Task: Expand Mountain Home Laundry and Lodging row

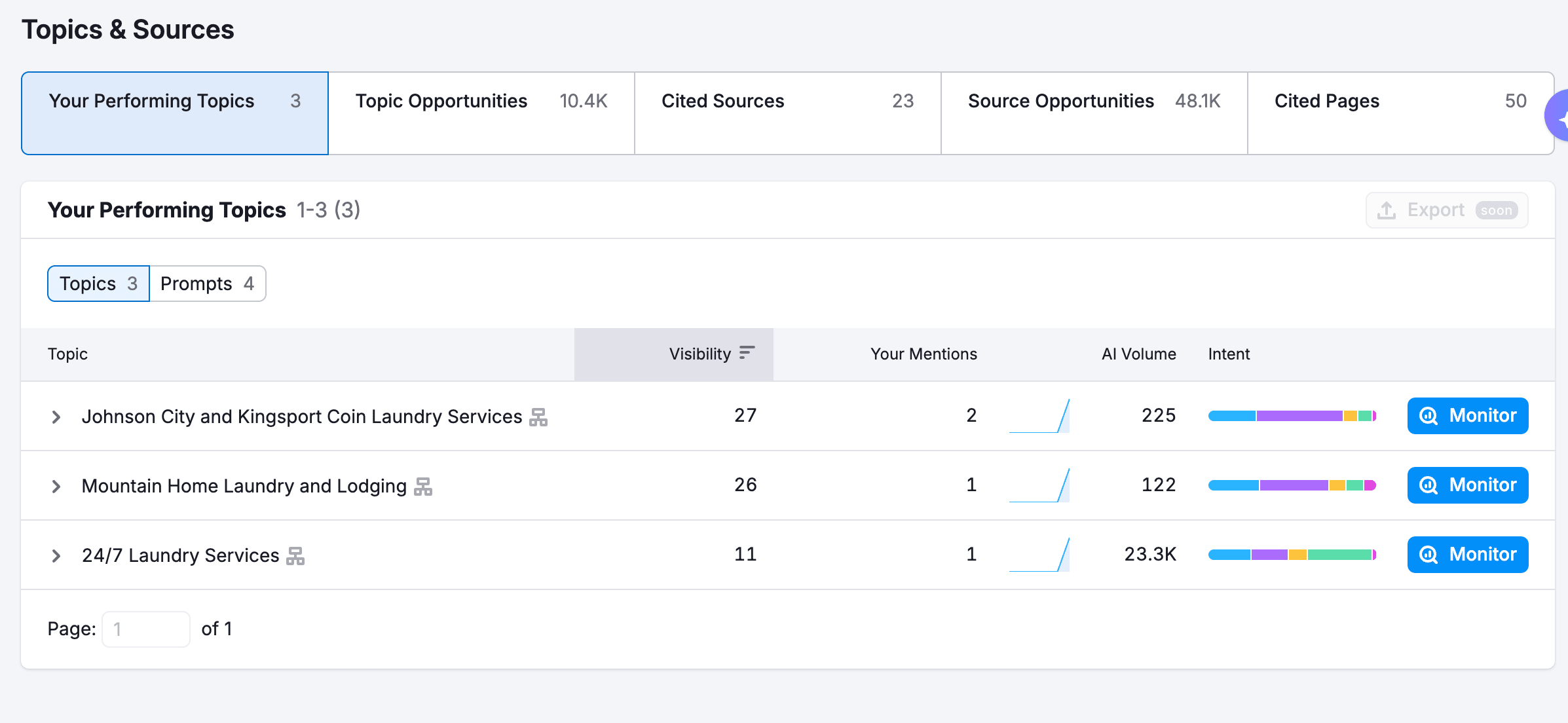Action: (56, 487)
